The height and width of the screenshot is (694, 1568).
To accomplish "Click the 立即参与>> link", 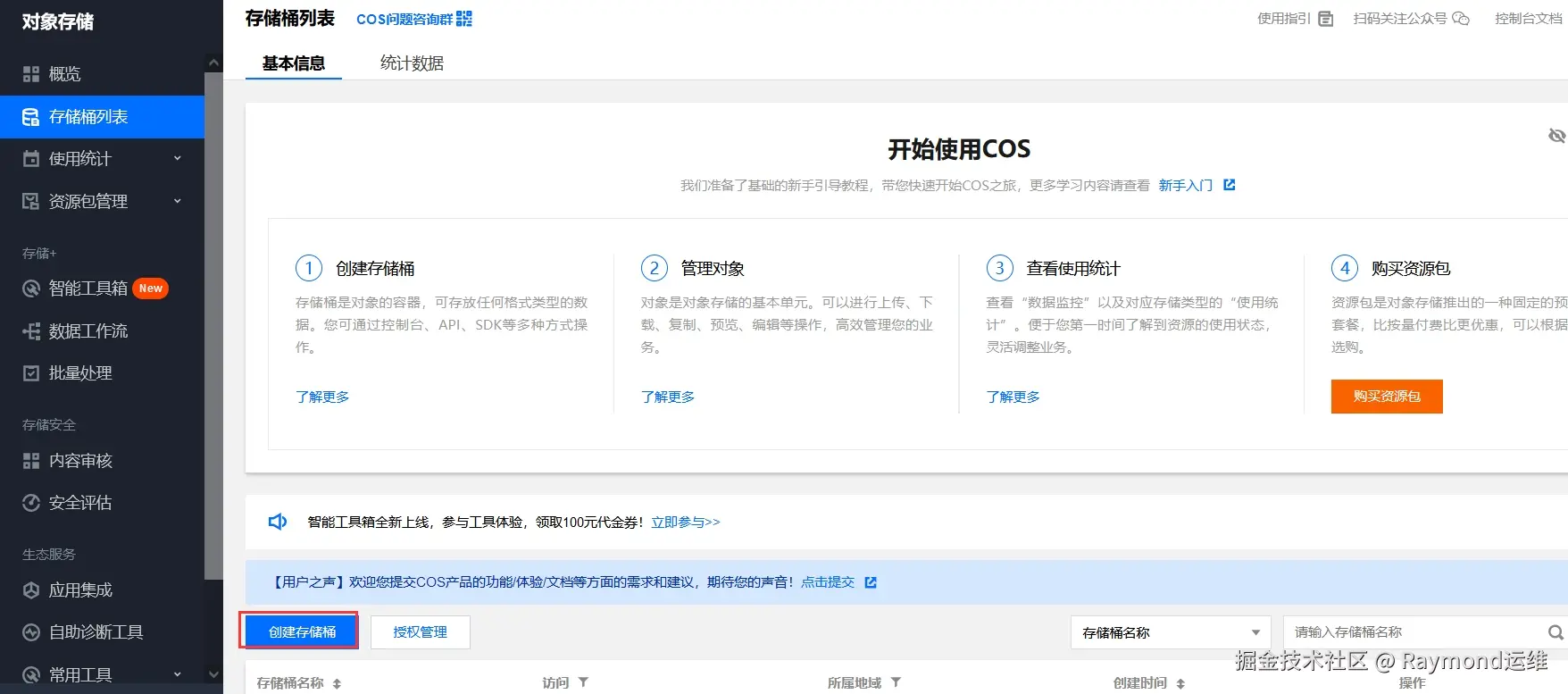I will 686,522.
